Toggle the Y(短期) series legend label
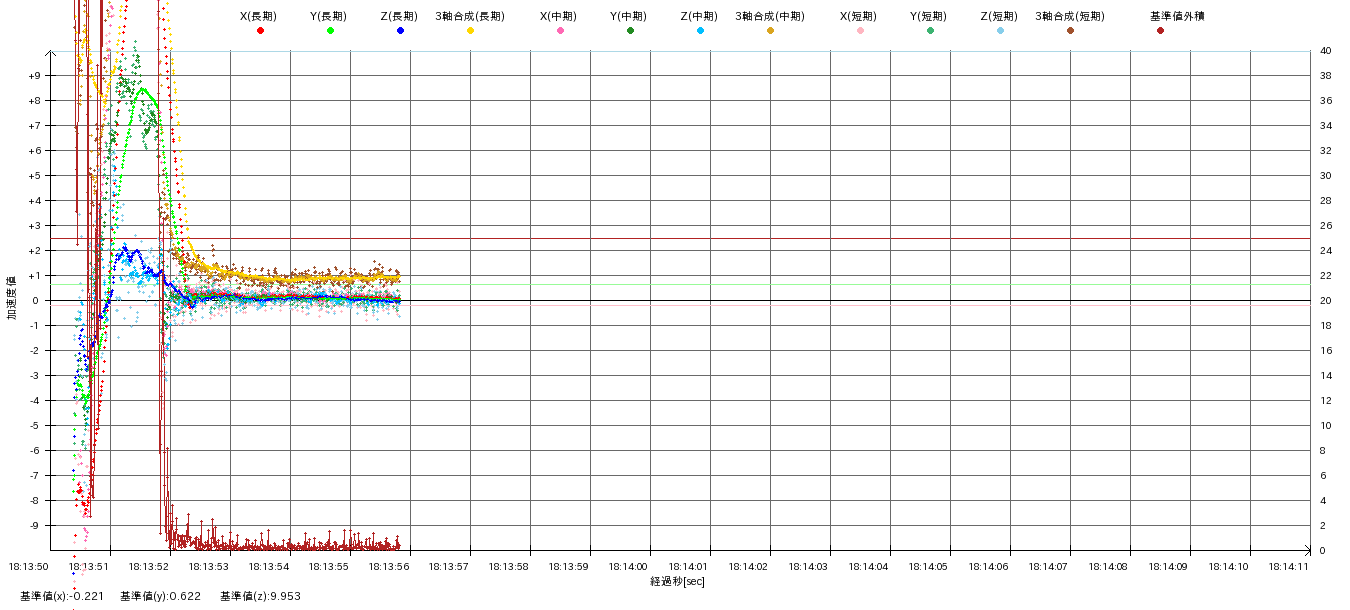 coord(928,16)
